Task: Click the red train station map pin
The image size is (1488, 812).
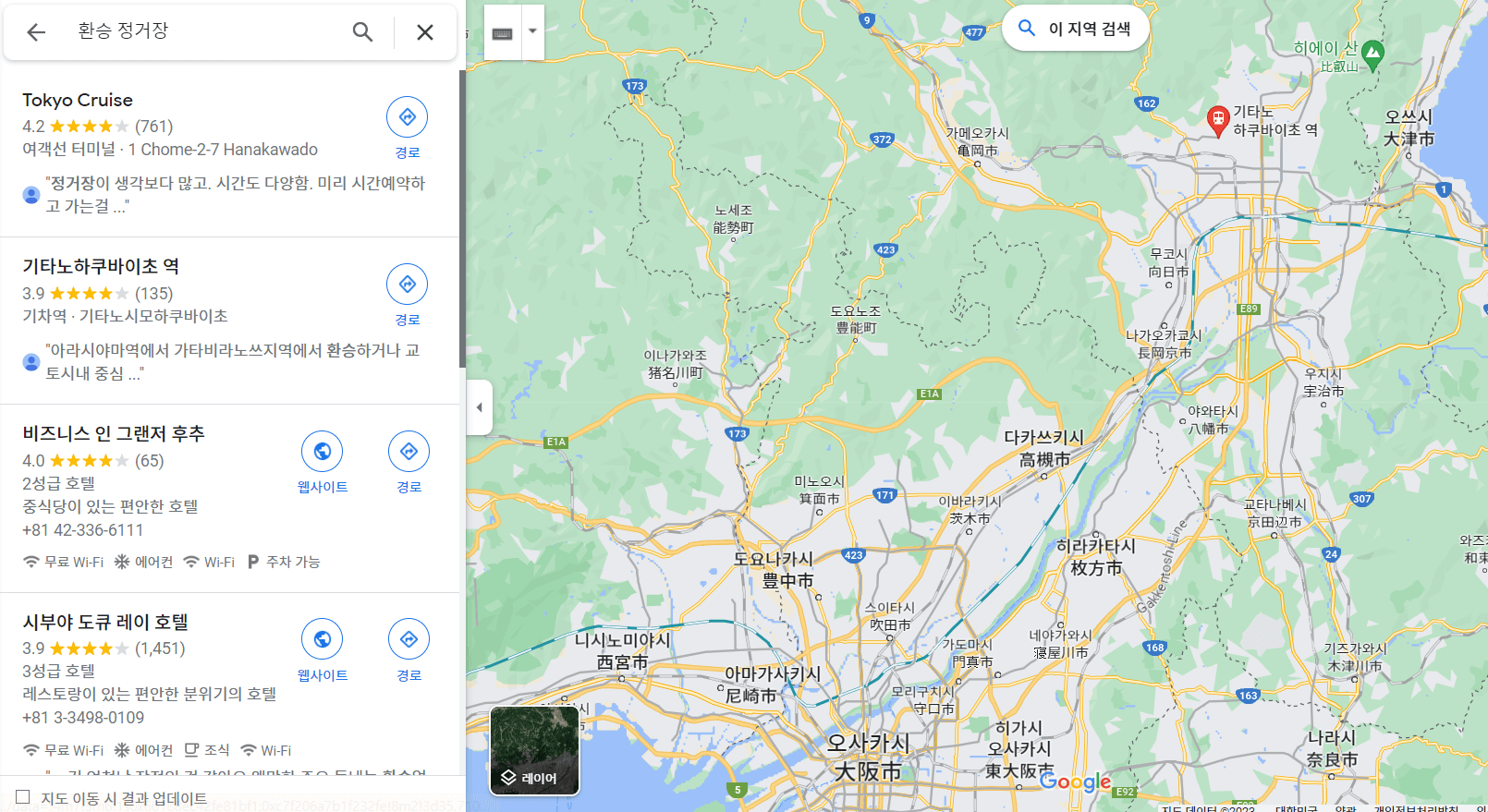Action: [1217, 120]
